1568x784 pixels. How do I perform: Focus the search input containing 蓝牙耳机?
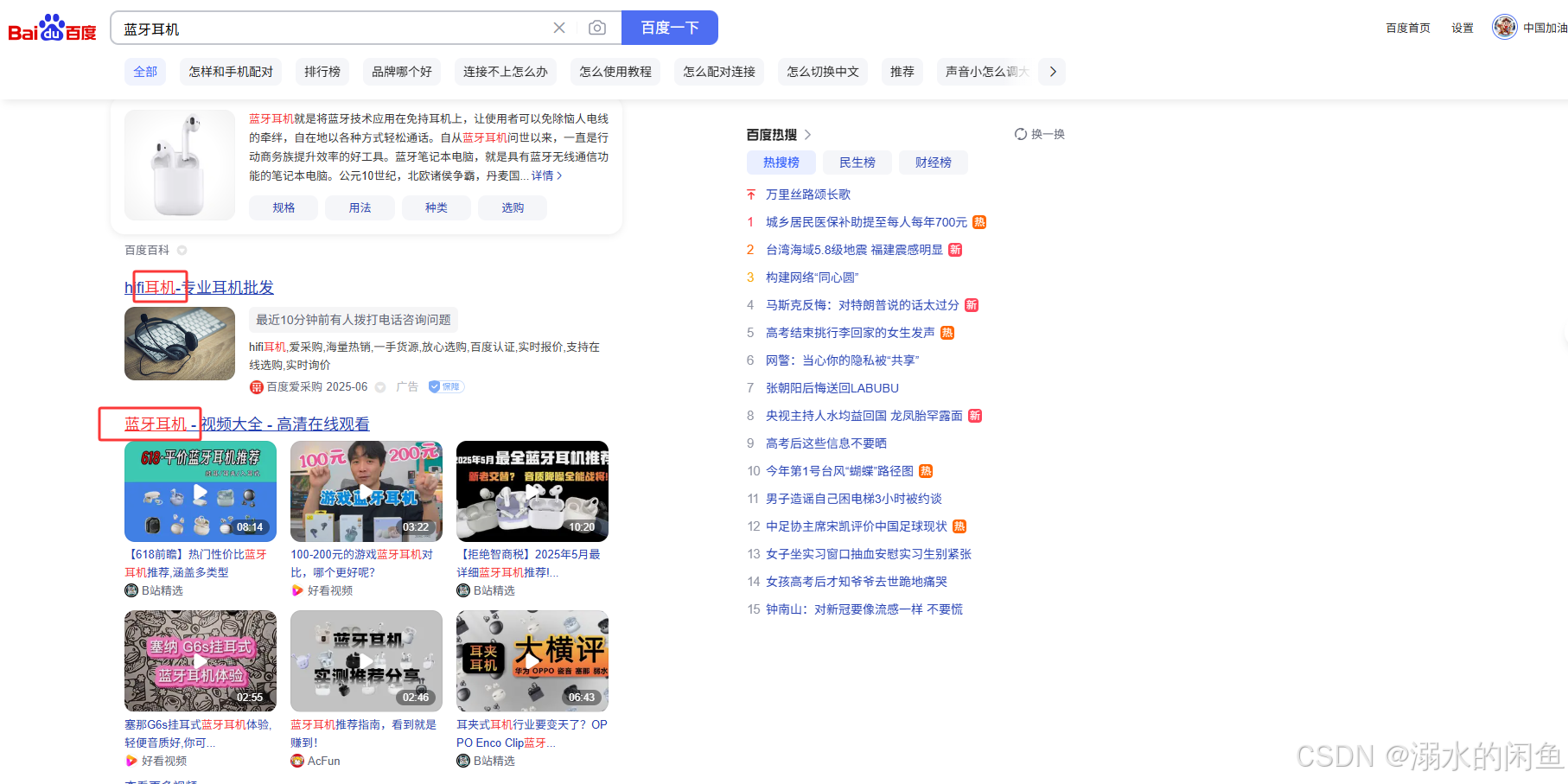pos(333,29)
